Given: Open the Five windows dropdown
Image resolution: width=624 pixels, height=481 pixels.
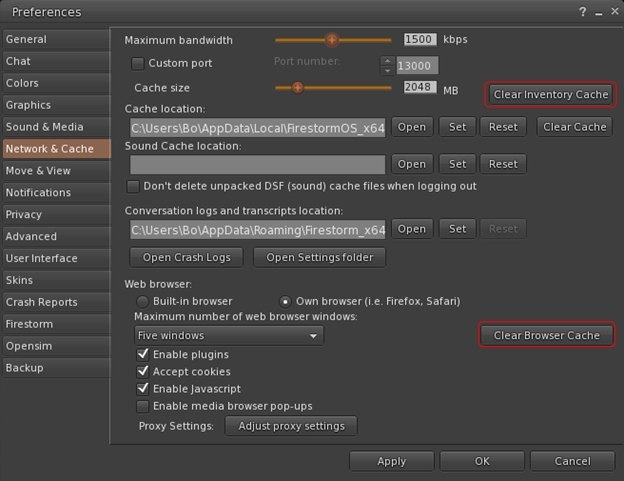Looking at the screenshot, I should pyautogui.click(x=228, y=336).
